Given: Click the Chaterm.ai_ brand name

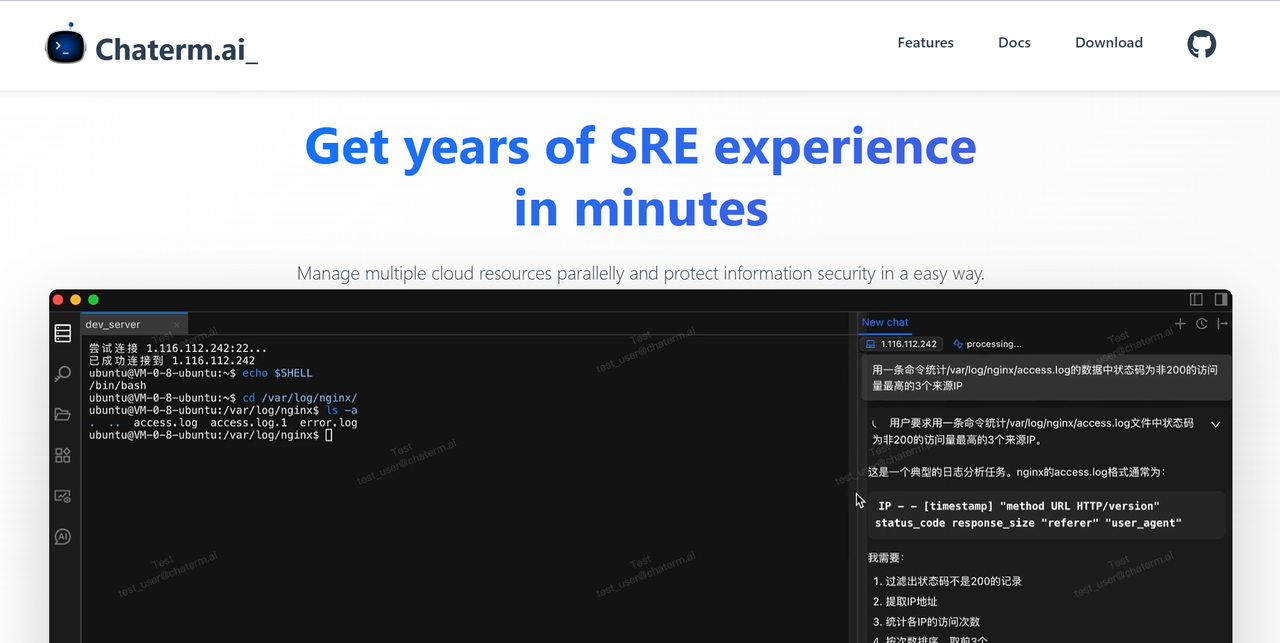Looking at the screenshot, I should [176, 49].
